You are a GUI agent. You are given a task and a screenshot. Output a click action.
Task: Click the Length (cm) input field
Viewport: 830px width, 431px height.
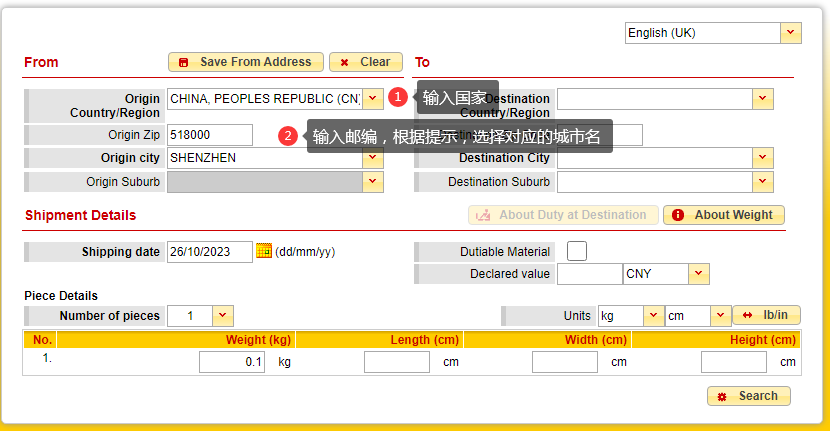397,362
